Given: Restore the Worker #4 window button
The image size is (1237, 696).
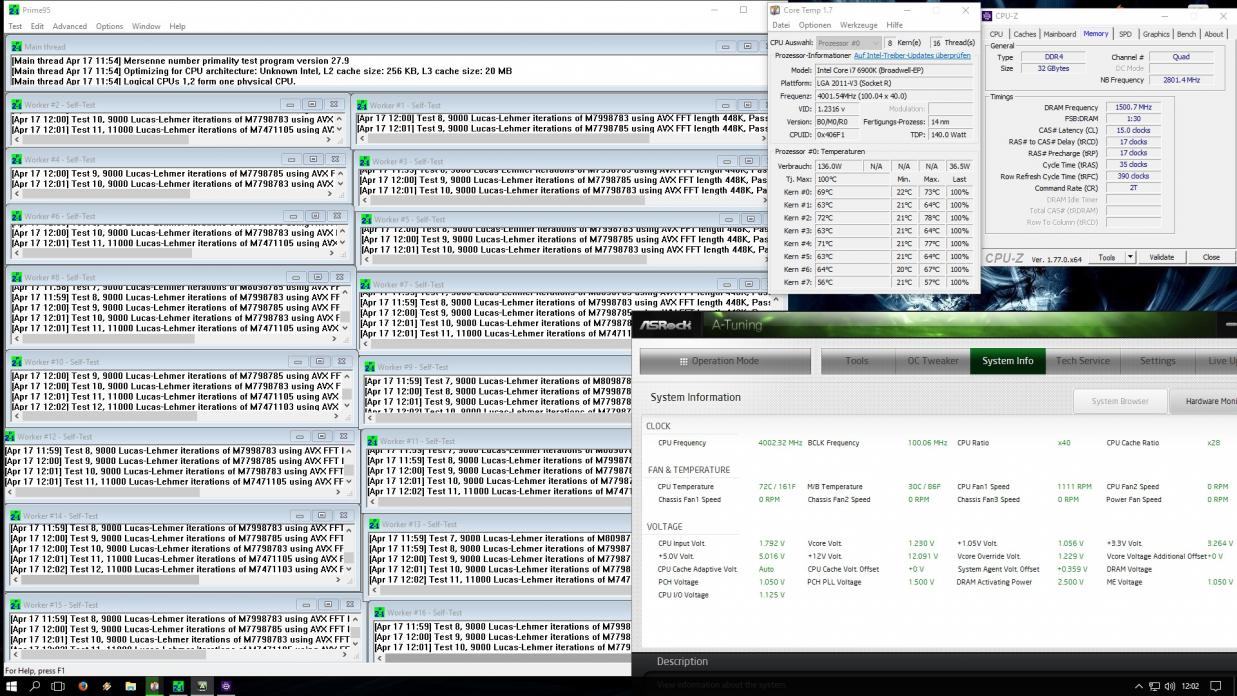Looking at the screenshot, I should pyautogui.click(x=312, y=159).
